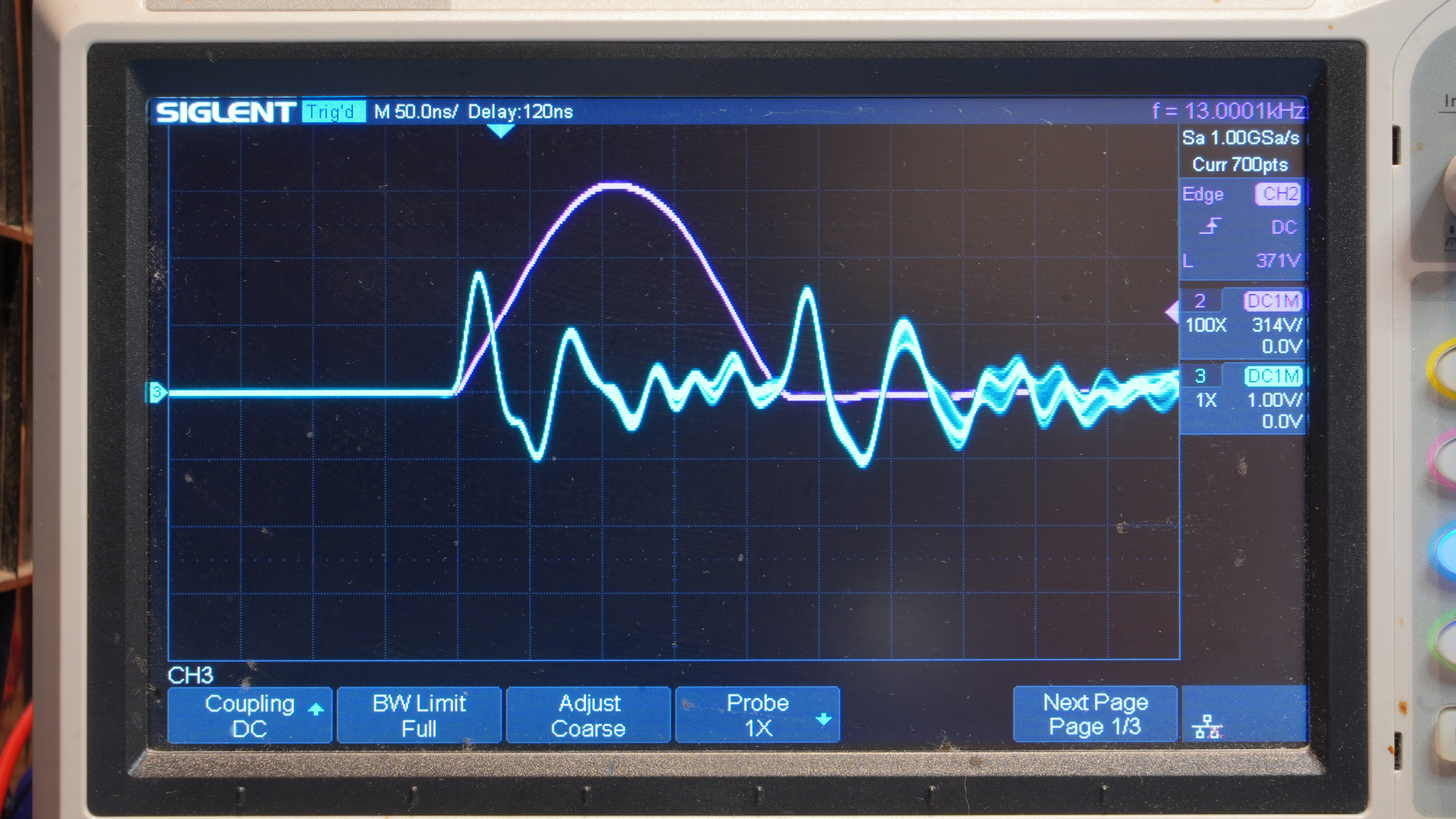Screen dimensions: 1456x819
Task: Go to Next Page of CH3 menu
Action: coord(1095,714)
